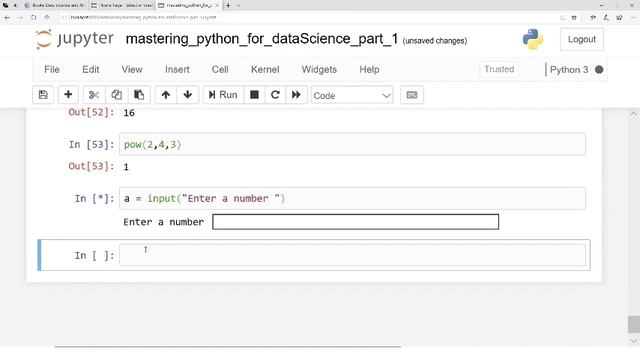Select the In [*] running cell prompt
This screenshot has width=640, height=360.
(94, 199)
